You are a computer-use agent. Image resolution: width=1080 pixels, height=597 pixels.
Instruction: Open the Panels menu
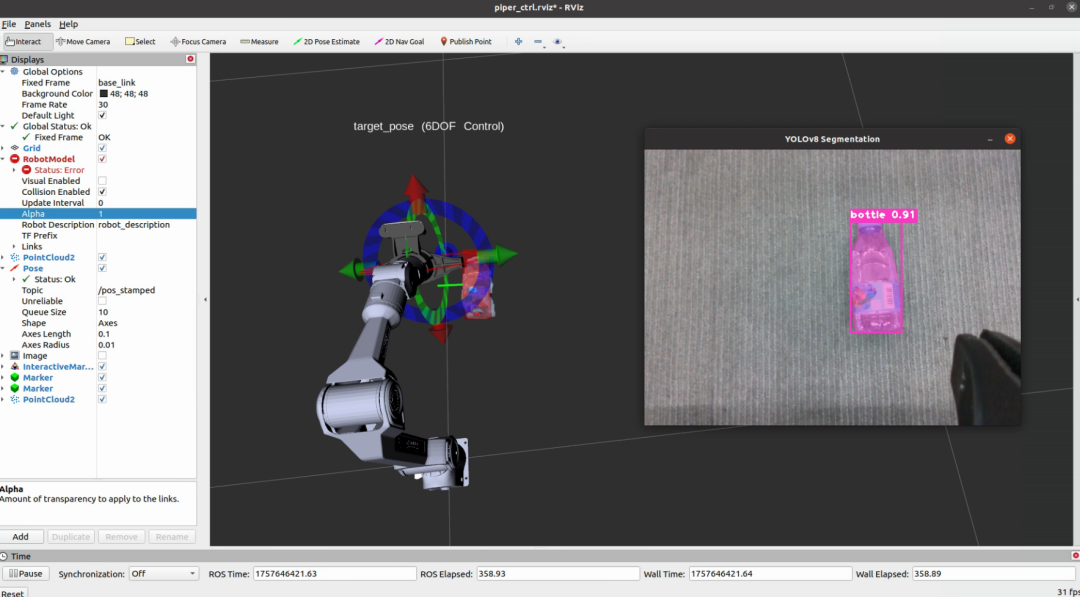point(37,24)
